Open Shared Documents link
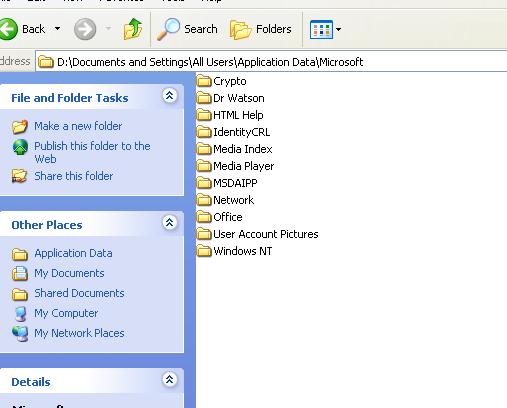The image size is (507, 408). pos(79,293)
